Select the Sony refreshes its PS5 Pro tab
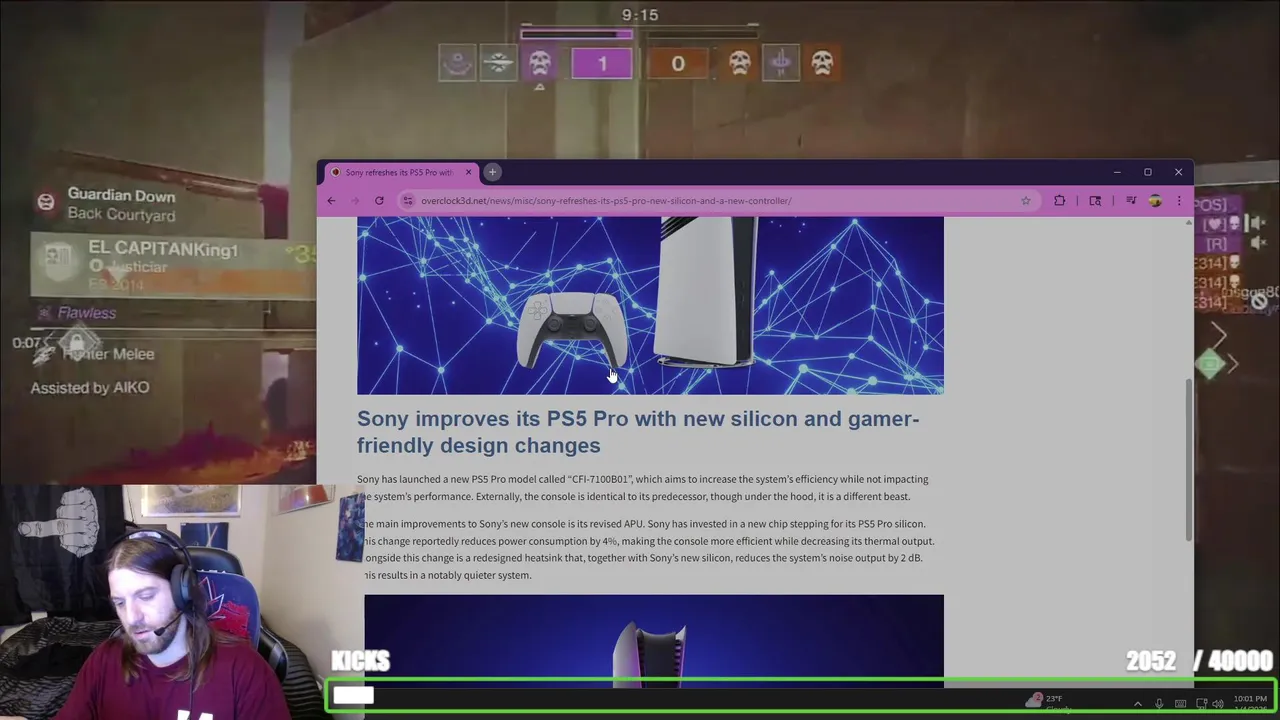1280x720 pixels. coord(400,172)
